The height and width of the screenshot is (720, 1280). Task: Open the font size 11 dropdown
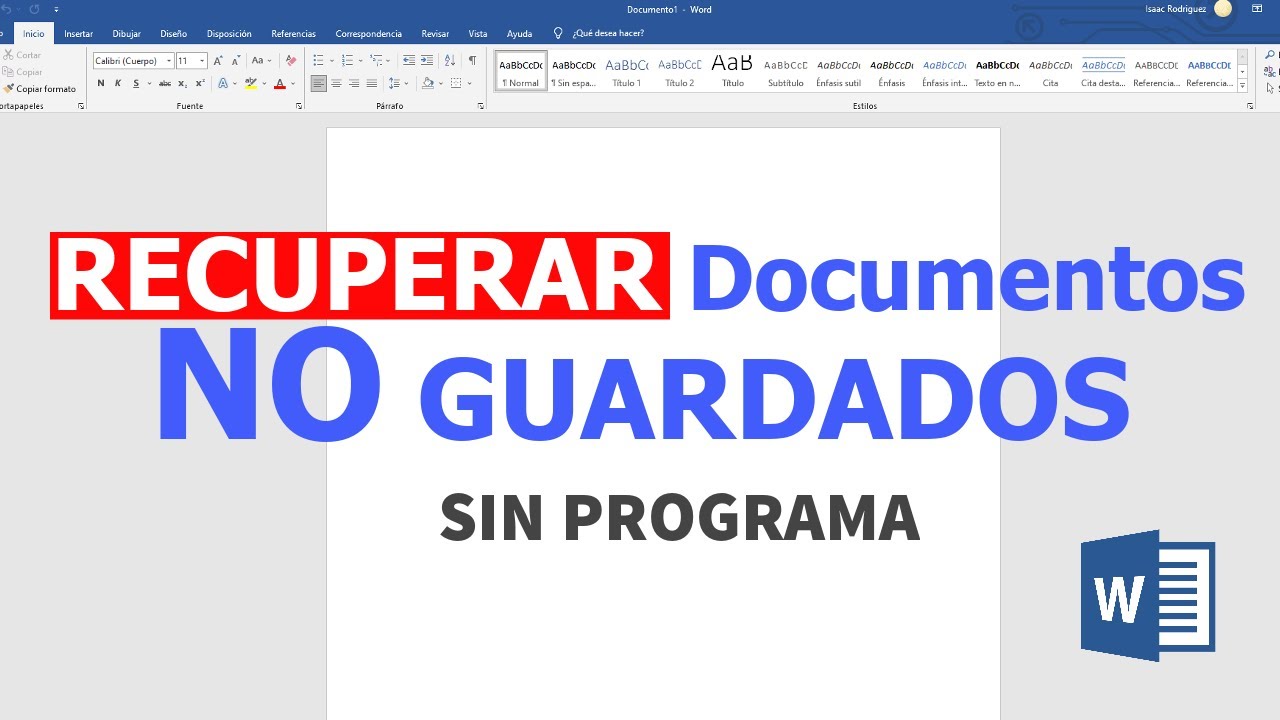click(202, 61)
